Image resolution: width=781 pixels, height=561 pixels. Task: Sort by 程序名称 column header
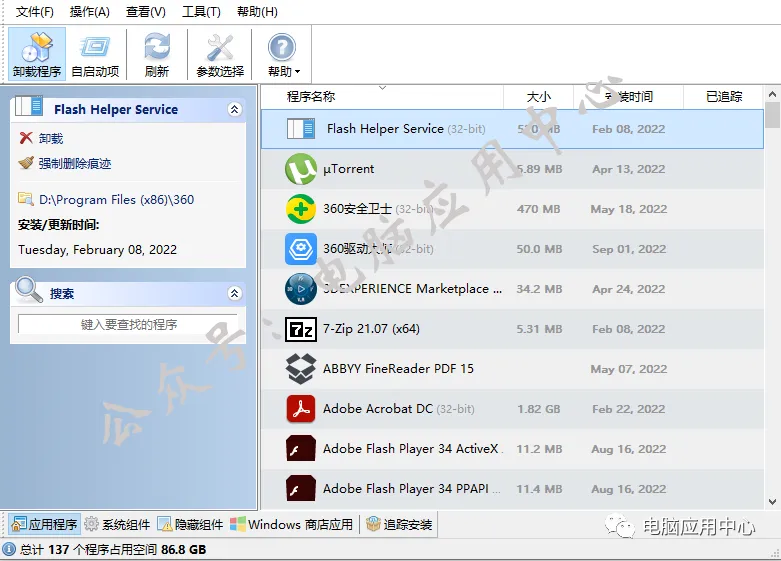[x=311, y=96]
